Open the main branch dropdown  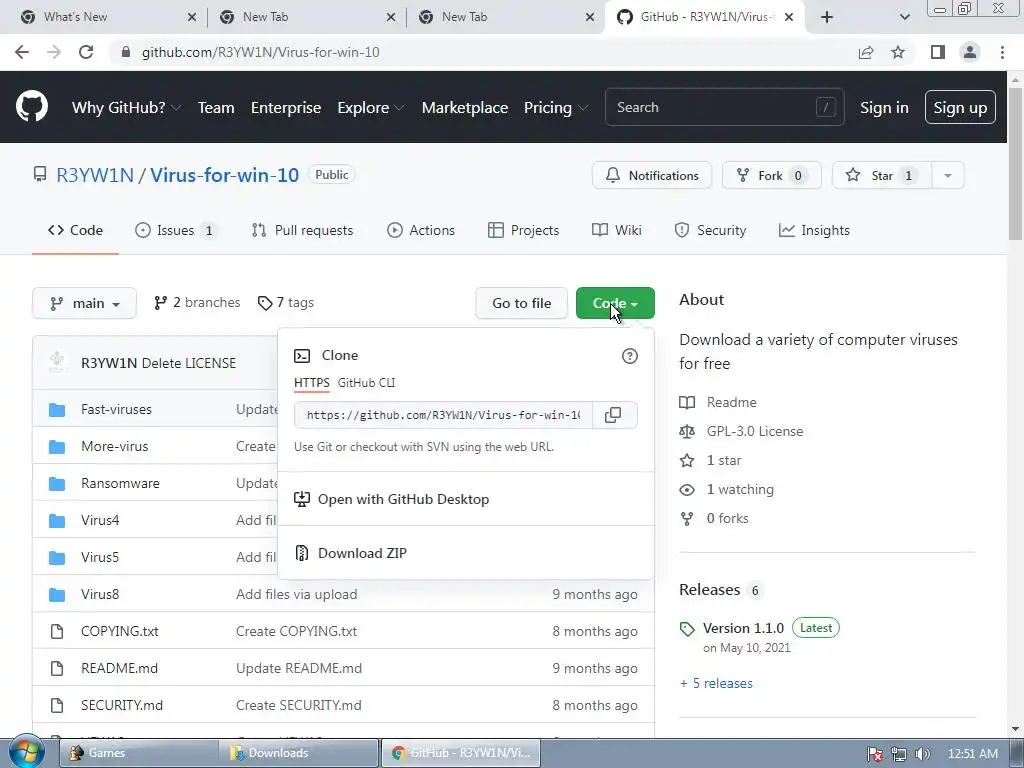84,303
